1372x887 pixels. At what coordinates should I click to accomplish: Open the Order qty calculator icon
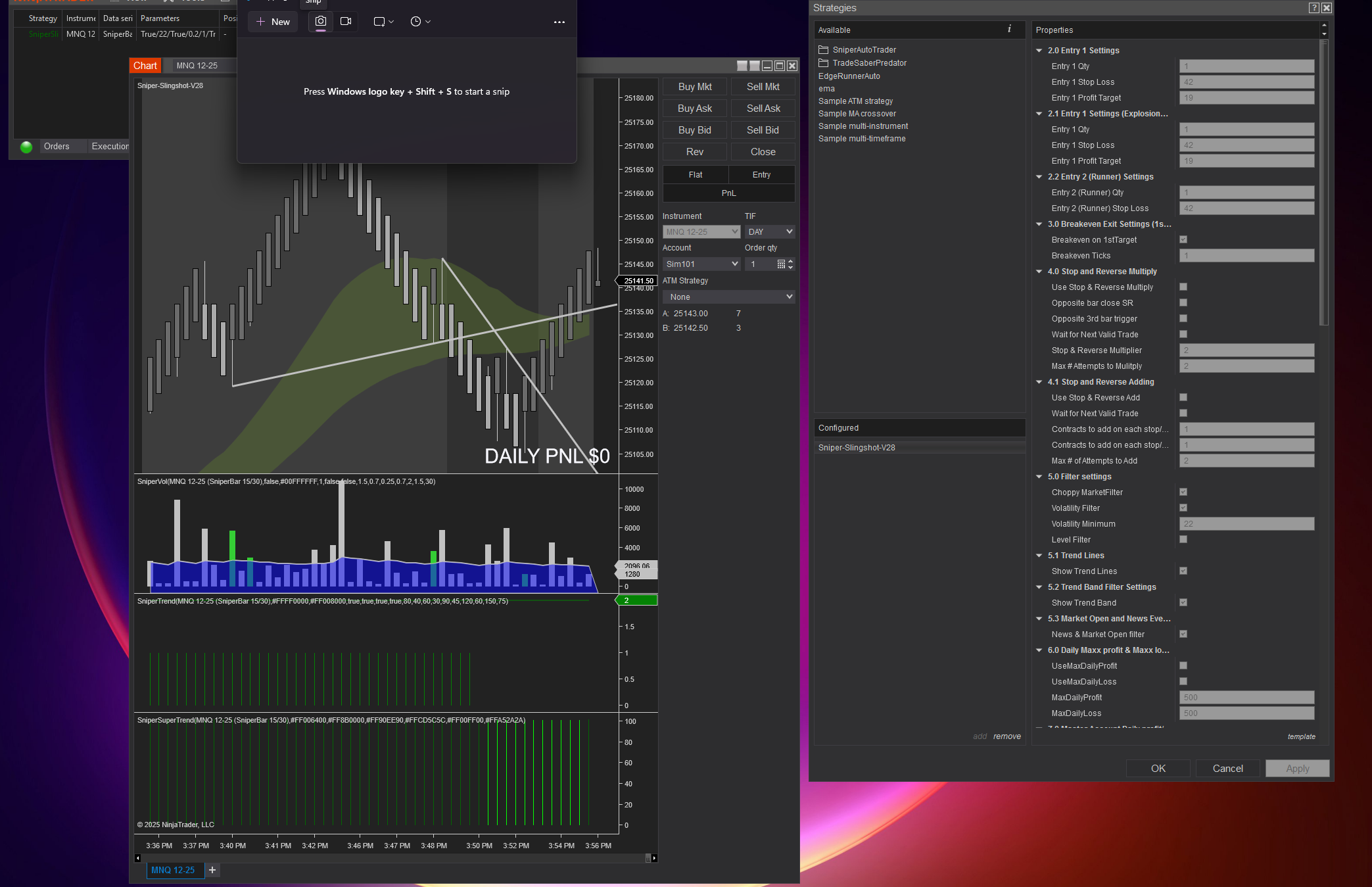pos(781,264)
